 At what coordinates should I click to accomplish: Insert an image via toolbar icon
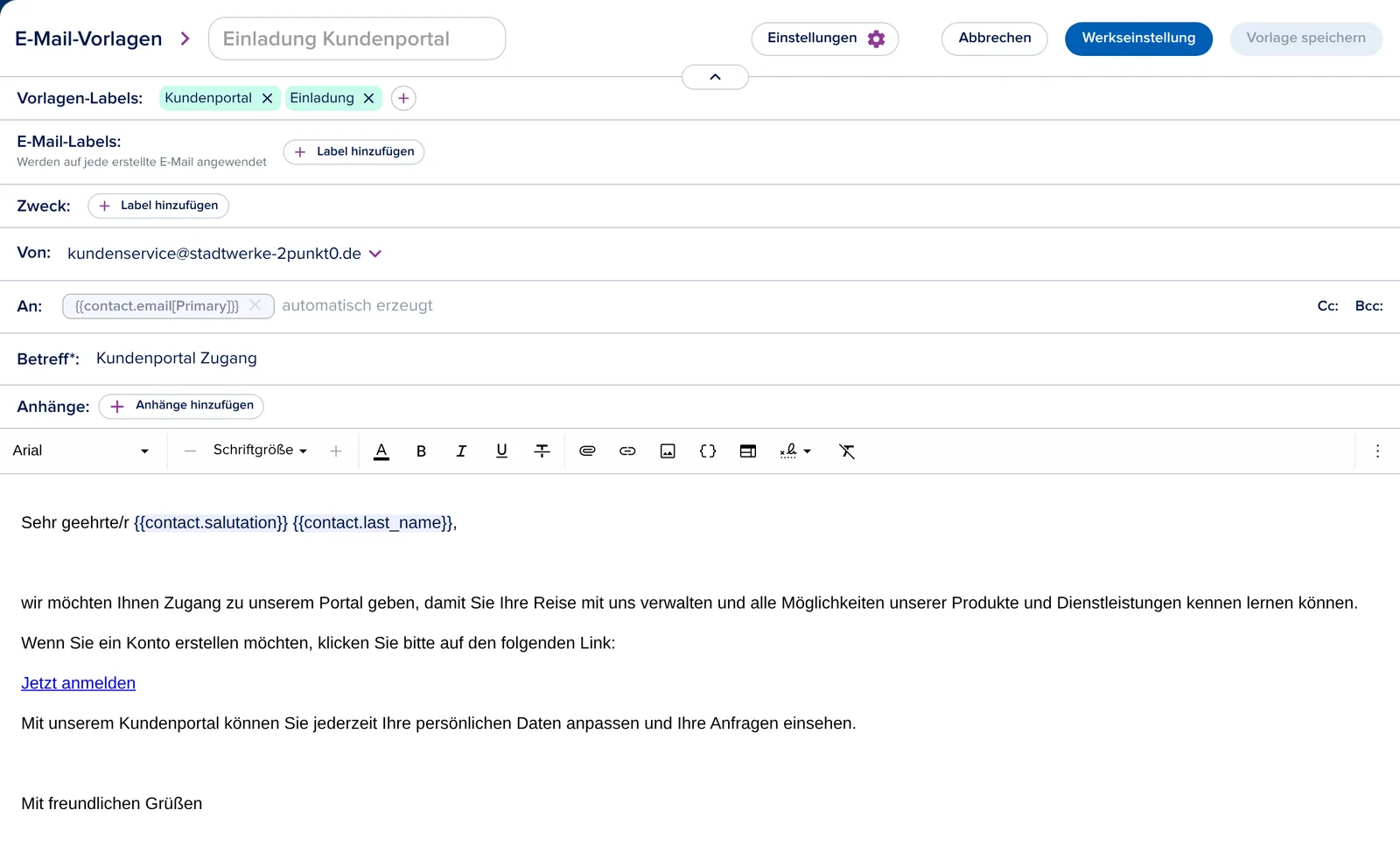pos(668,451)
